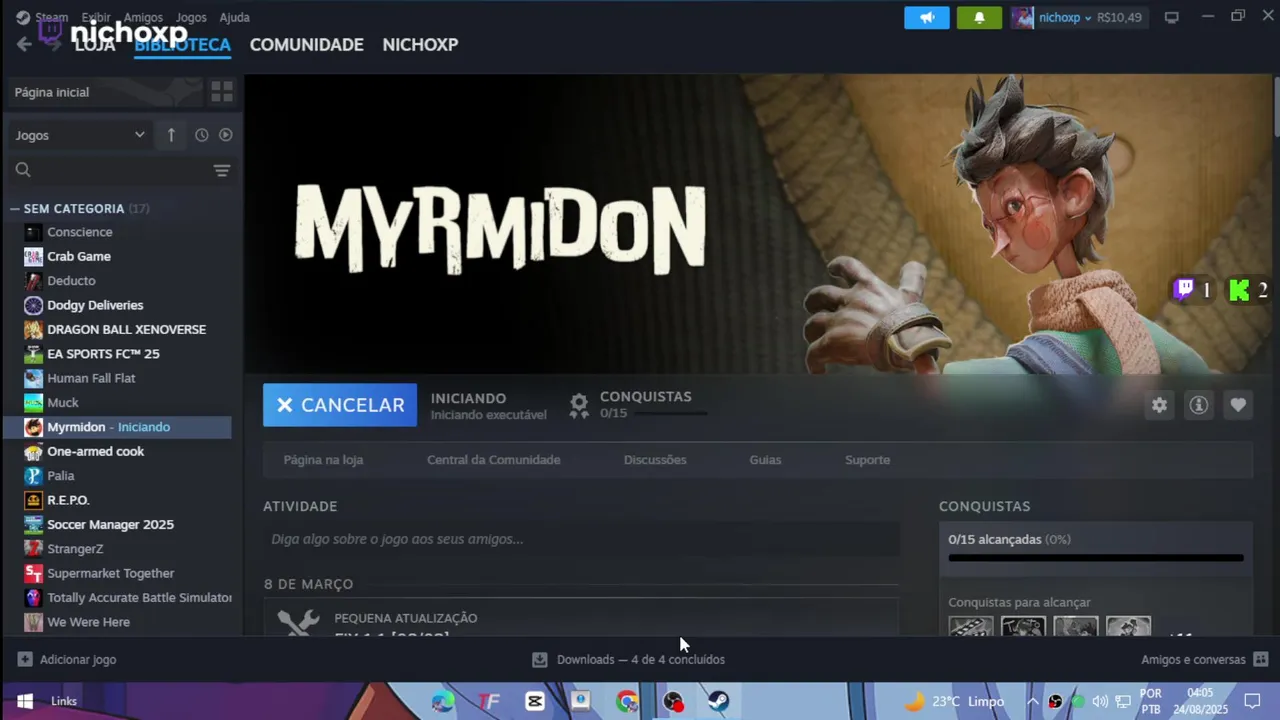Select the Myrmidon library entry
The height and width of the screenshot is (720, 1280).
[x=119, y=427]
